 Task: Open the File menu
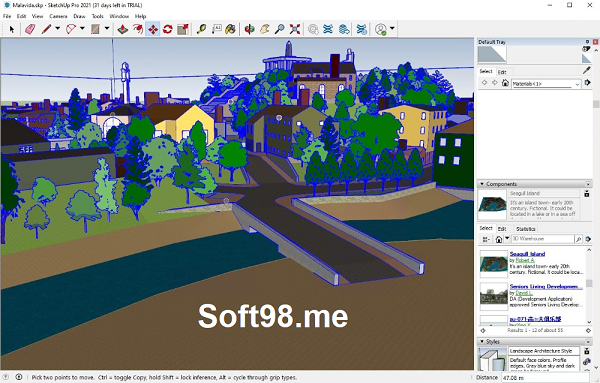point(7,16)
